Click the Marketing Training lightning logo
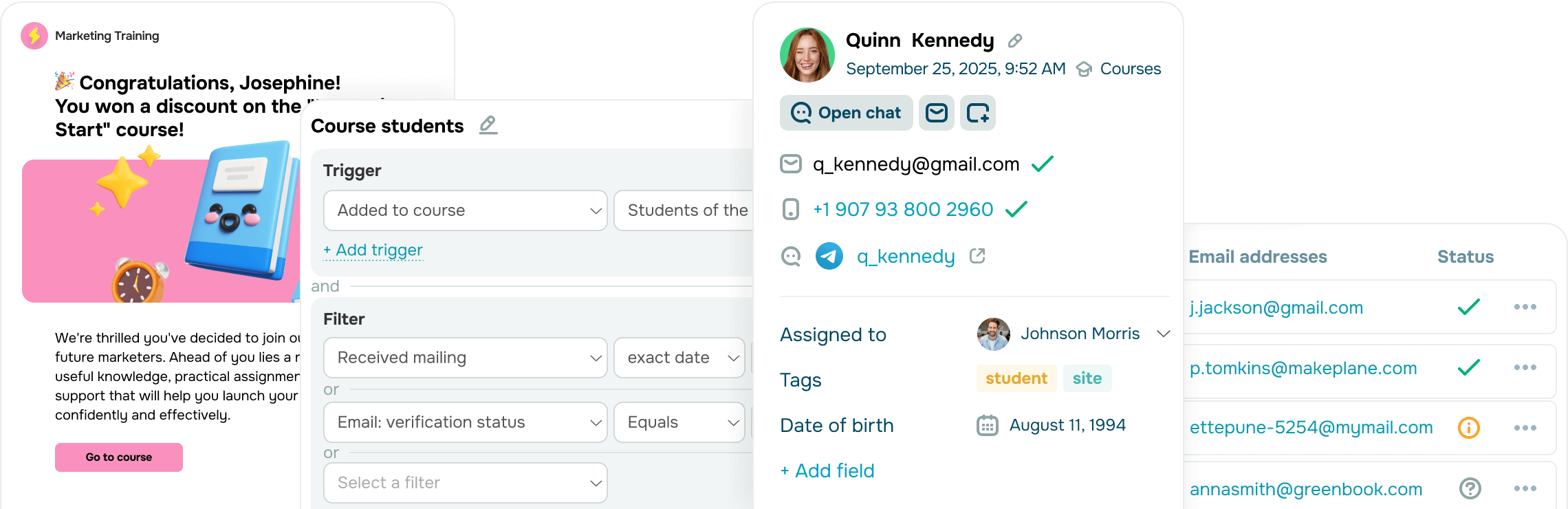1568x509 pixels. point(34,36)
